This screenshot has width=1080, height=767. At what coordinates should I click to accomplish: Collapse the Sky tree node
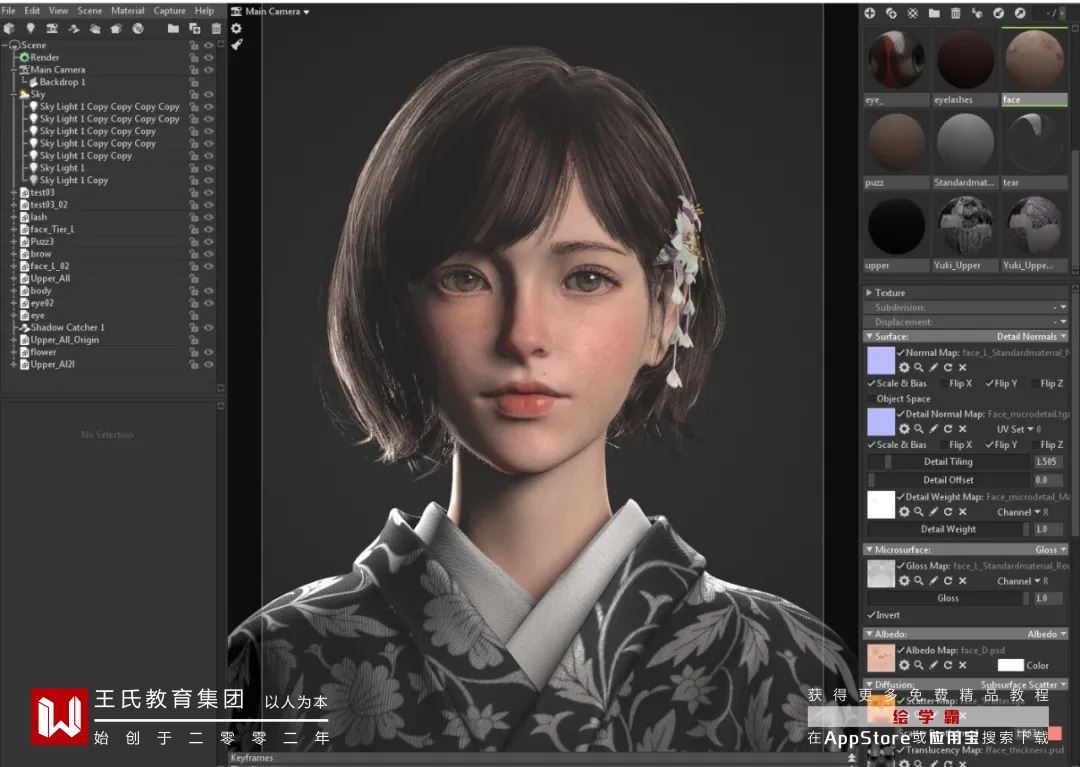[x=14, y=94]
